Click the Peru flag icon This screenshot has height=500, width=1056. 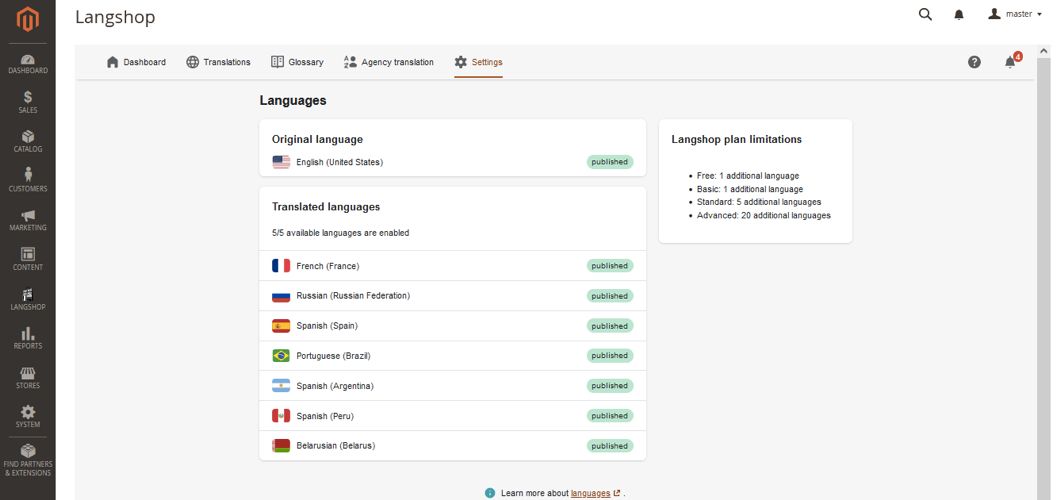coord(281,416)
